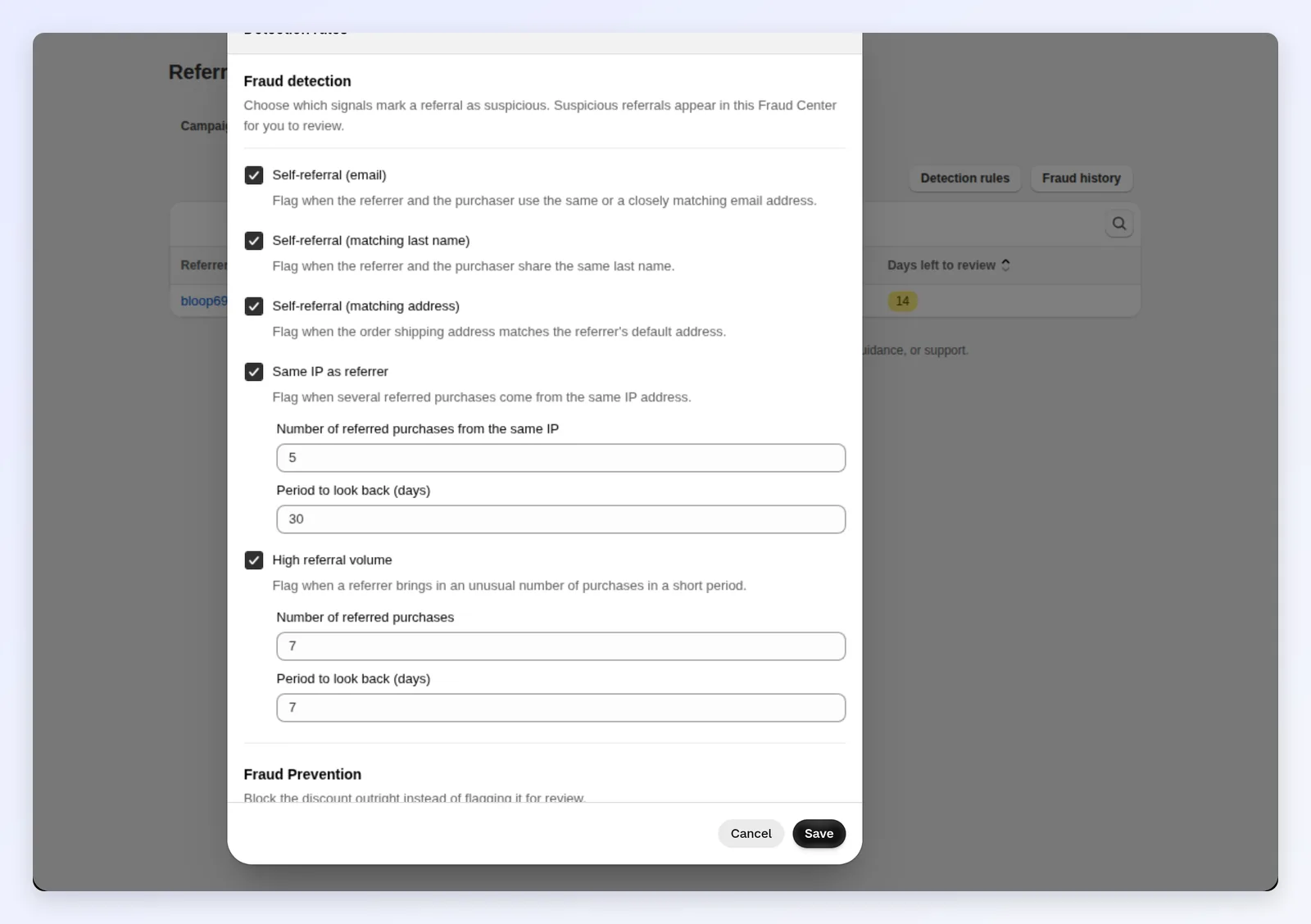Image resolution: width=1311 pixels, height=924 pixels.
Task: Save the detection rules
Action: click(x=819, y=834)
